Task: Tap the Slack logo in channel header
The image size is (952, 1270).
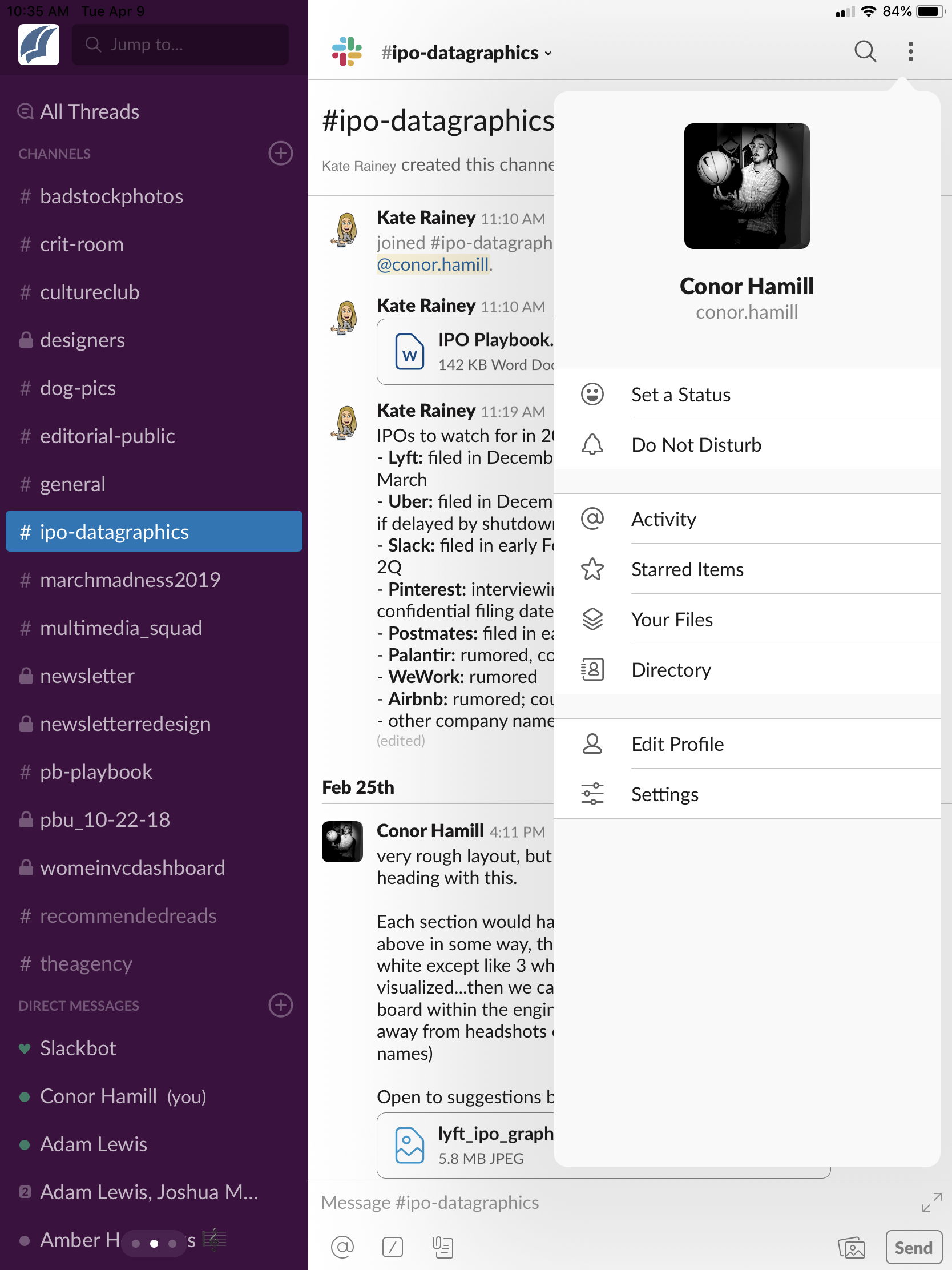Action: click(x=346, y=51)
